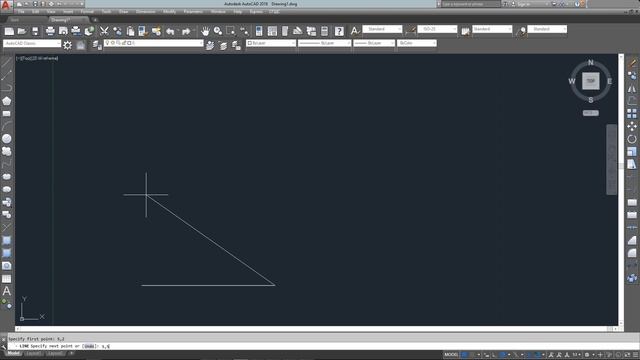Image resolution: width=640 pixels, height=360 pixels.
Task: Click the MODEL space toggle button
Action: coord(451,355)
